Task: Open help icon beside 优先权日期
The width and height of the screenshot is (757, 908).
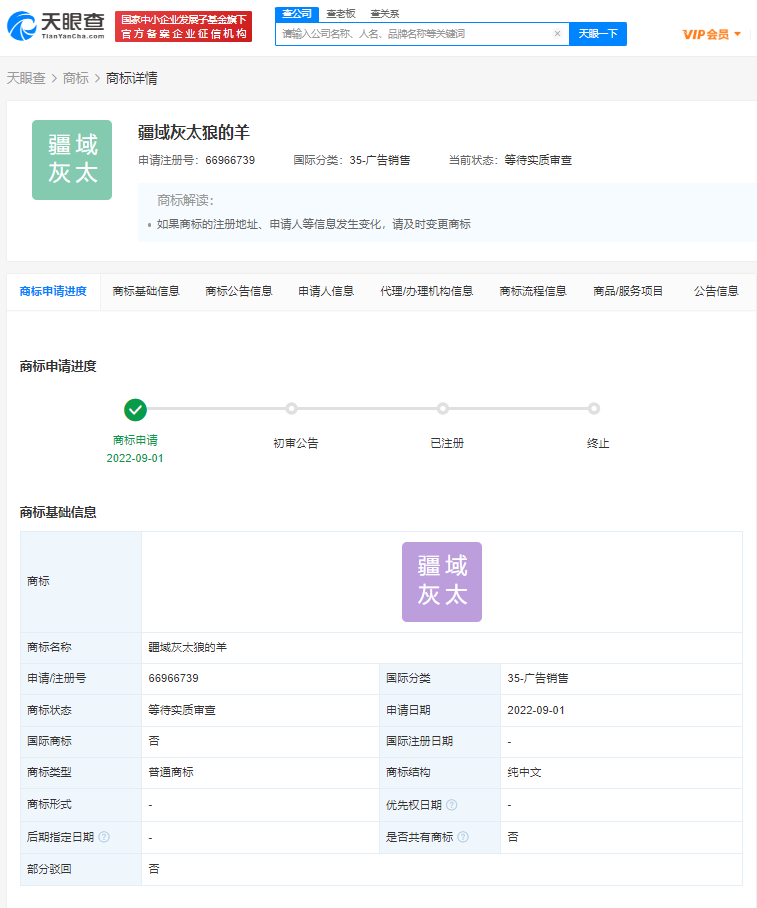Action: click(x=452, y=805)
